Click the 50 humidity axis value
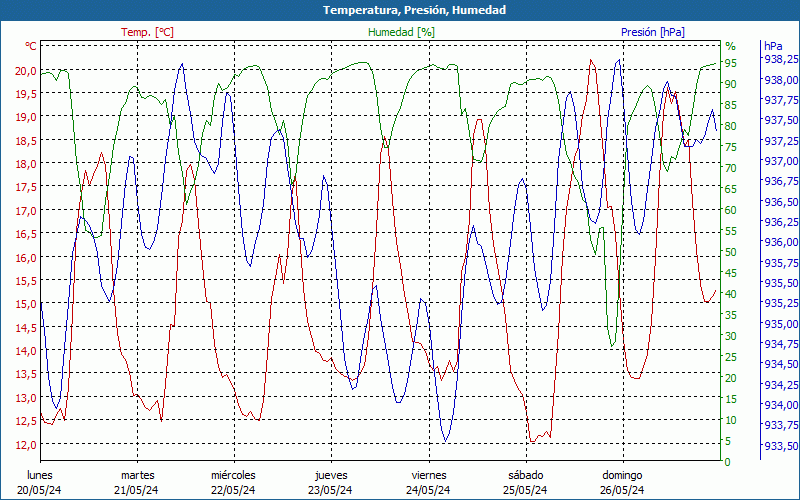The width and height of the screenshot is (800, 500). 731,252
